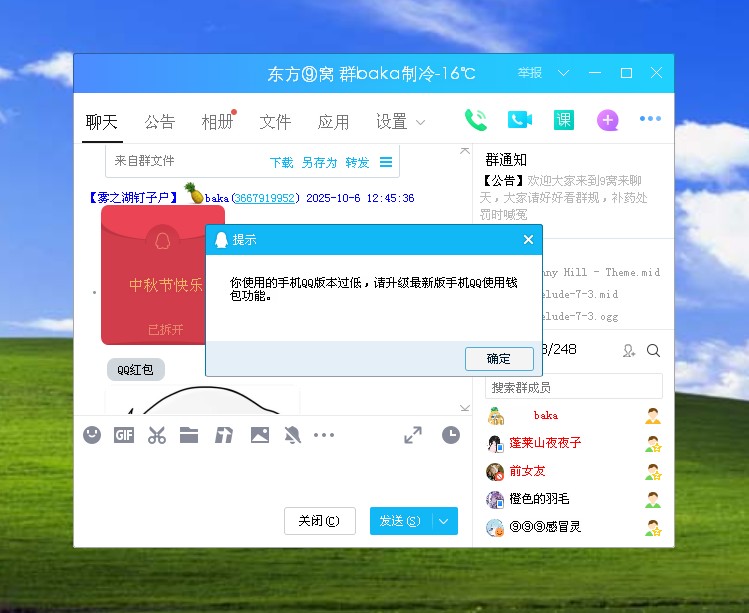Viewport: 749px width, 613px height.
Task: Open the emoji smiley picker
Action: pyautogui.click(x=92, y=435)
